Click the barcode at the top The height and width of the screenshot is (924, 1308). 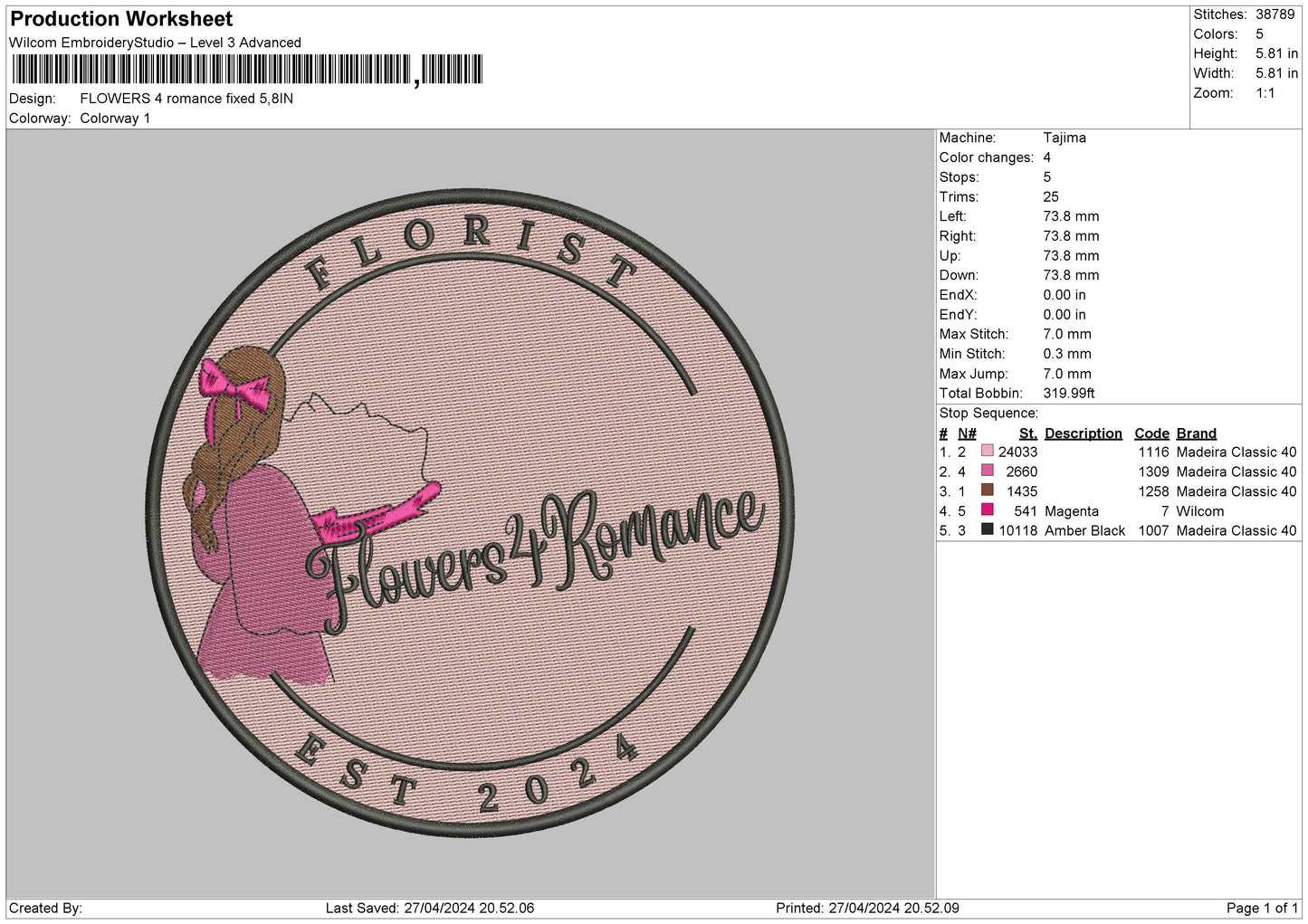[x=247, y=70]
